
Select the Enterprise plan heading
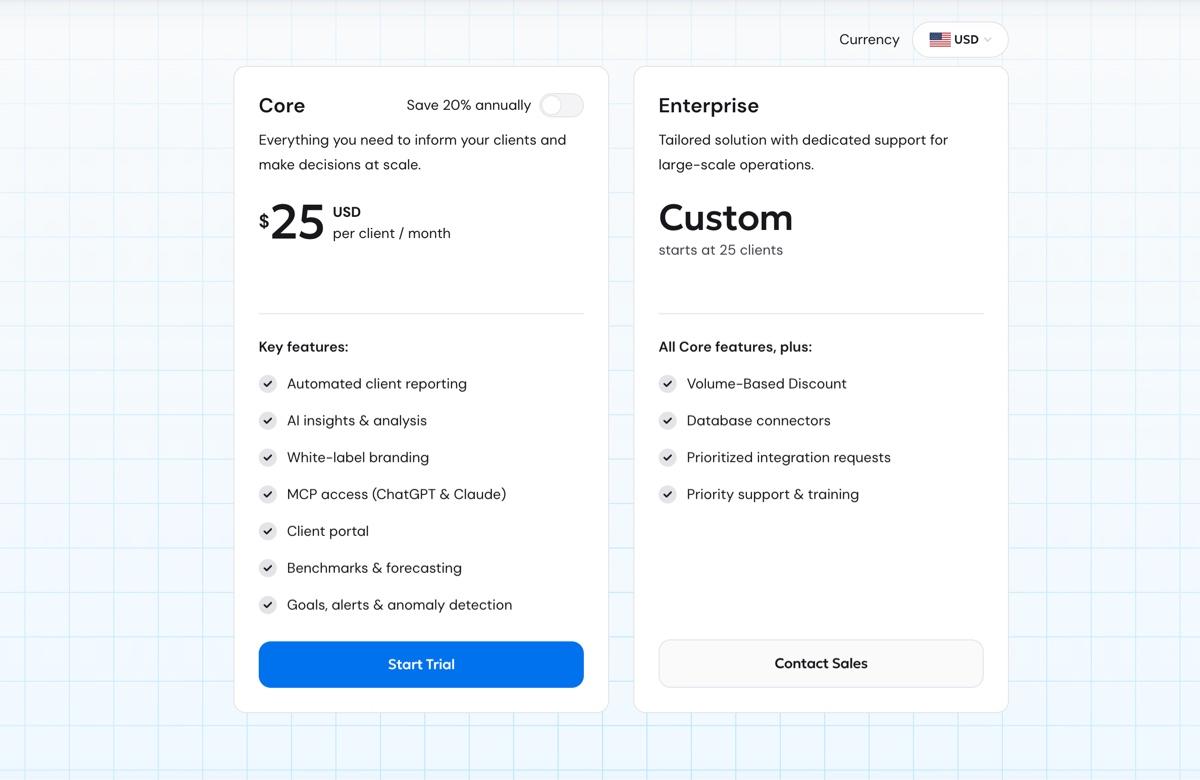coord(709,105)
